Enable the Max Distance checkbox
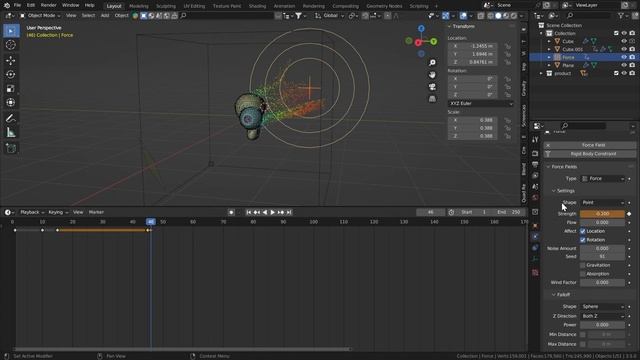 click(583, 344)
